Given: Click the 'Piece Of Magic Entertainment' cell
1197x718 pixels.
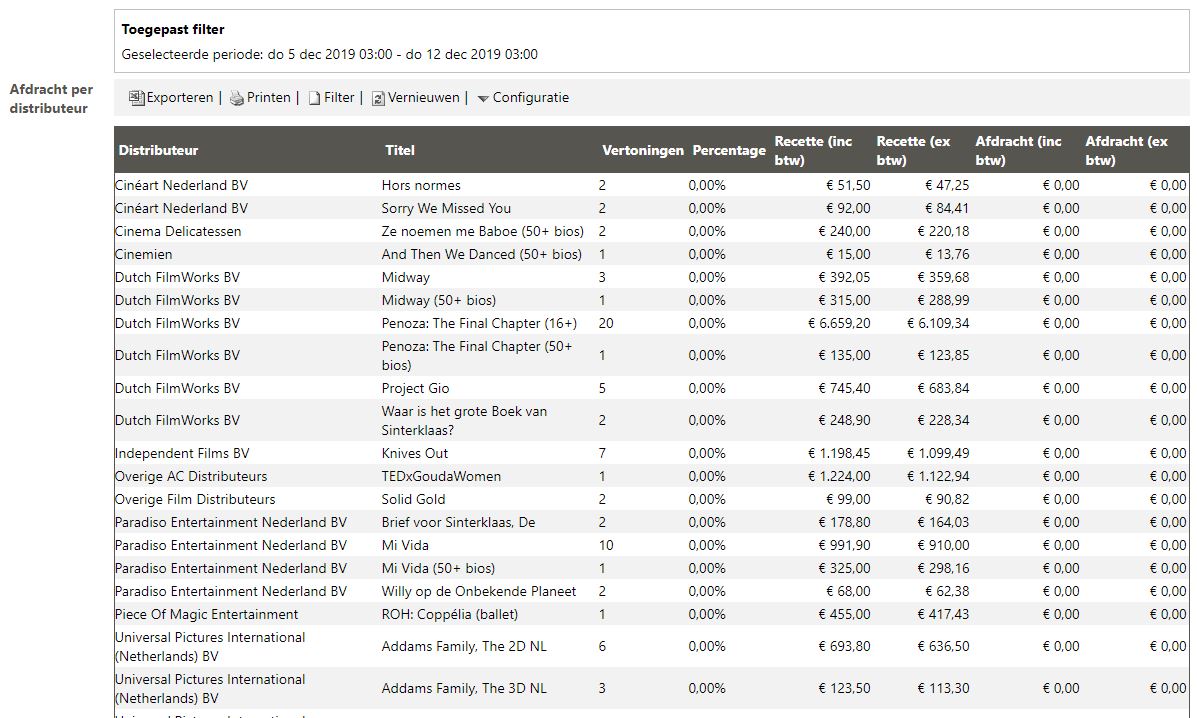Looking at the screenshot, I should point(206,614).
